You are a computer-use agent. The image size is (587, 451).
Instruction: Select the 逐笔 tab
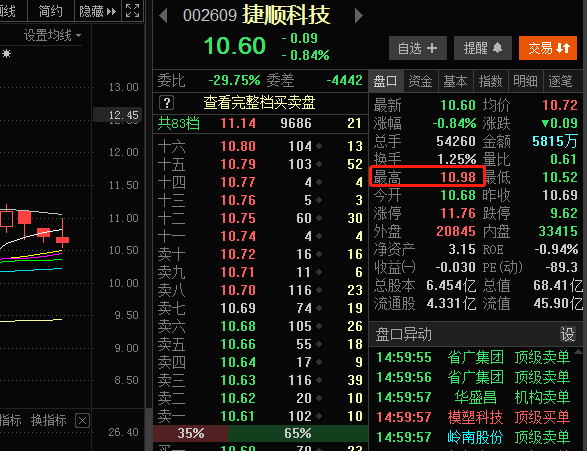click(x=560, y=81)
